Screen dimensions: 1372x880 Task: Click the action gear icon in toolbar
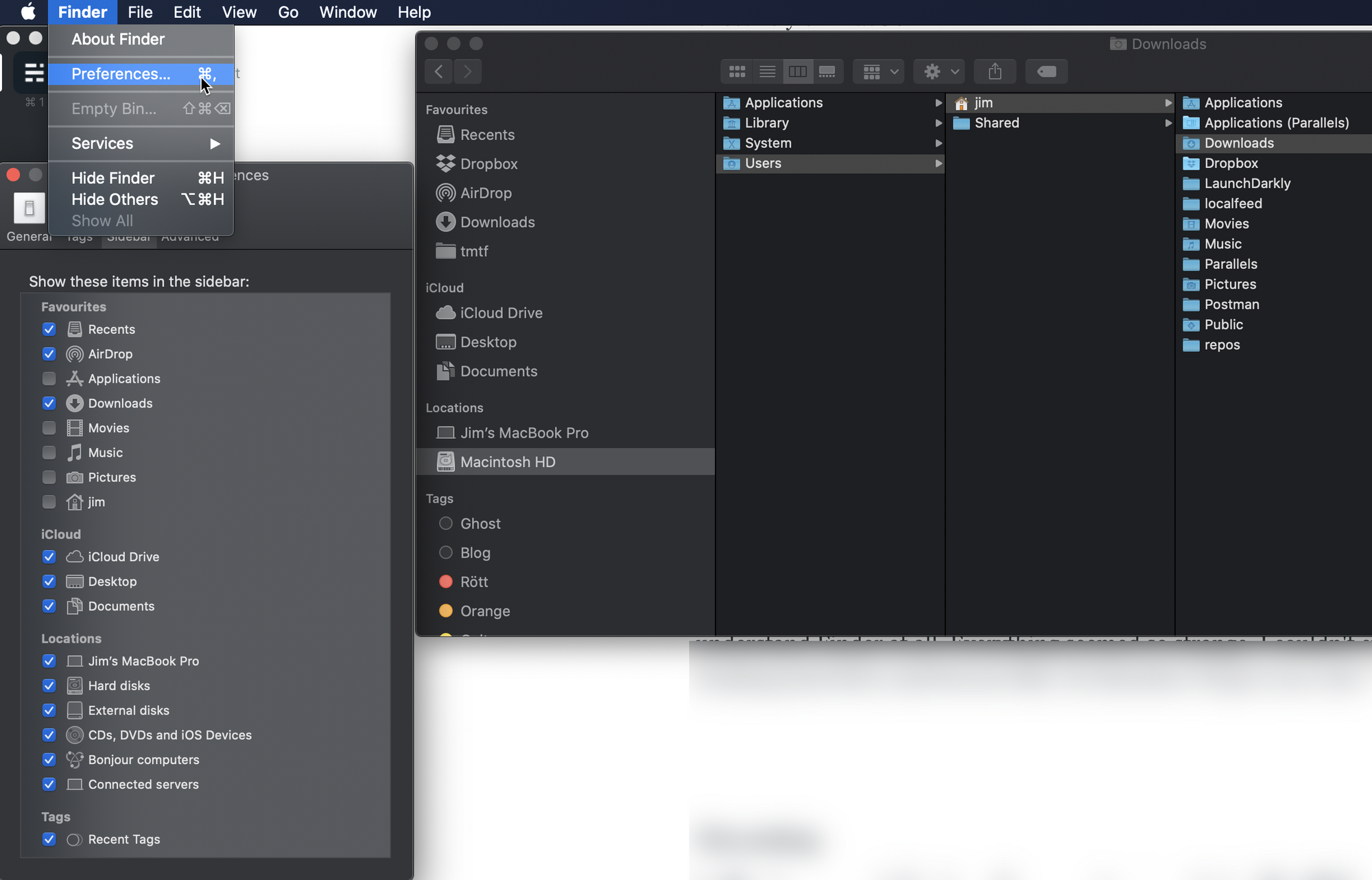pyautogui.click(x=930, y=71)
